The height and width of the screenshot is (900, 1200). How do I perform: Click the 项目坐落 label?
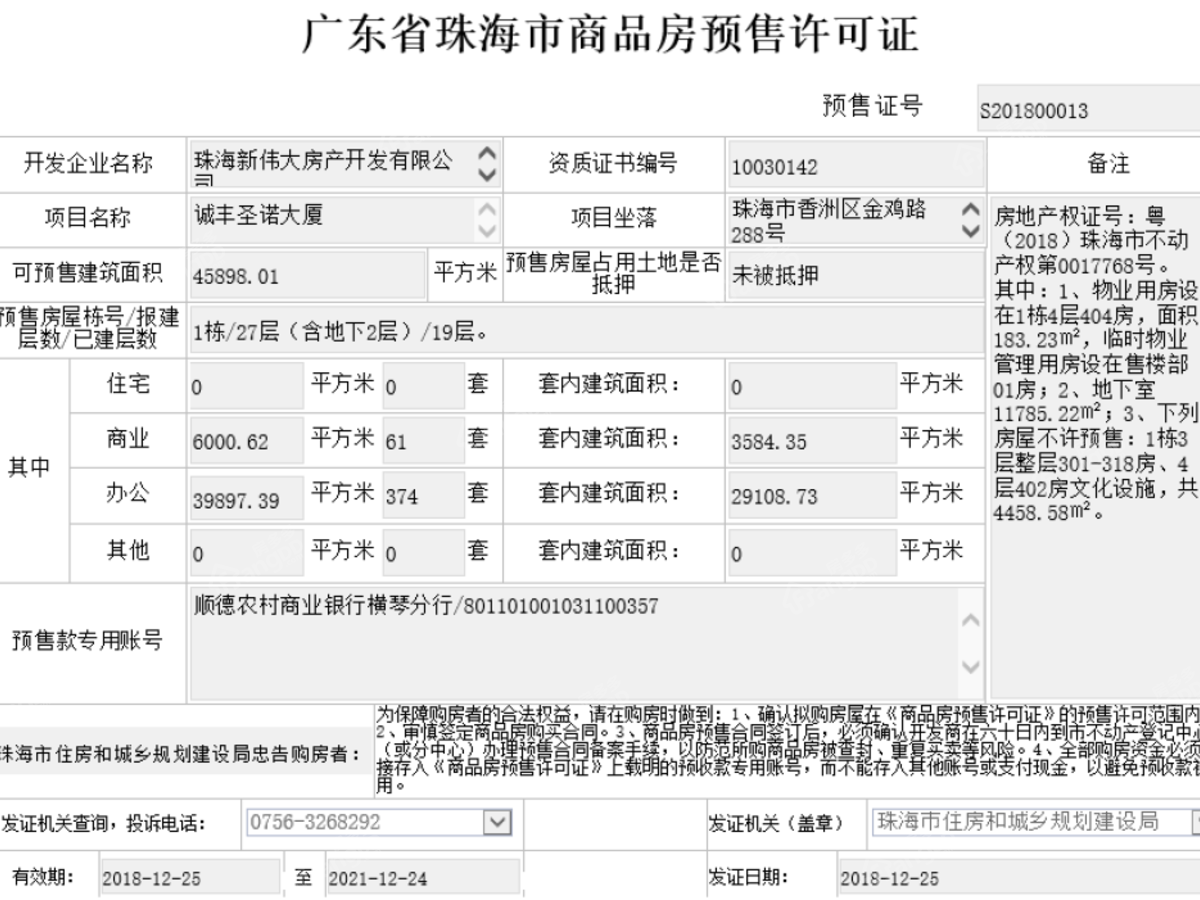click(613, 218)
